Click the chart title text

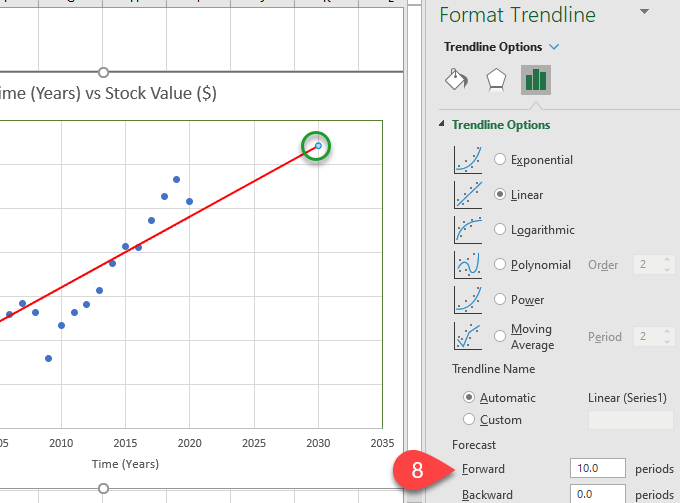point(110,94)
